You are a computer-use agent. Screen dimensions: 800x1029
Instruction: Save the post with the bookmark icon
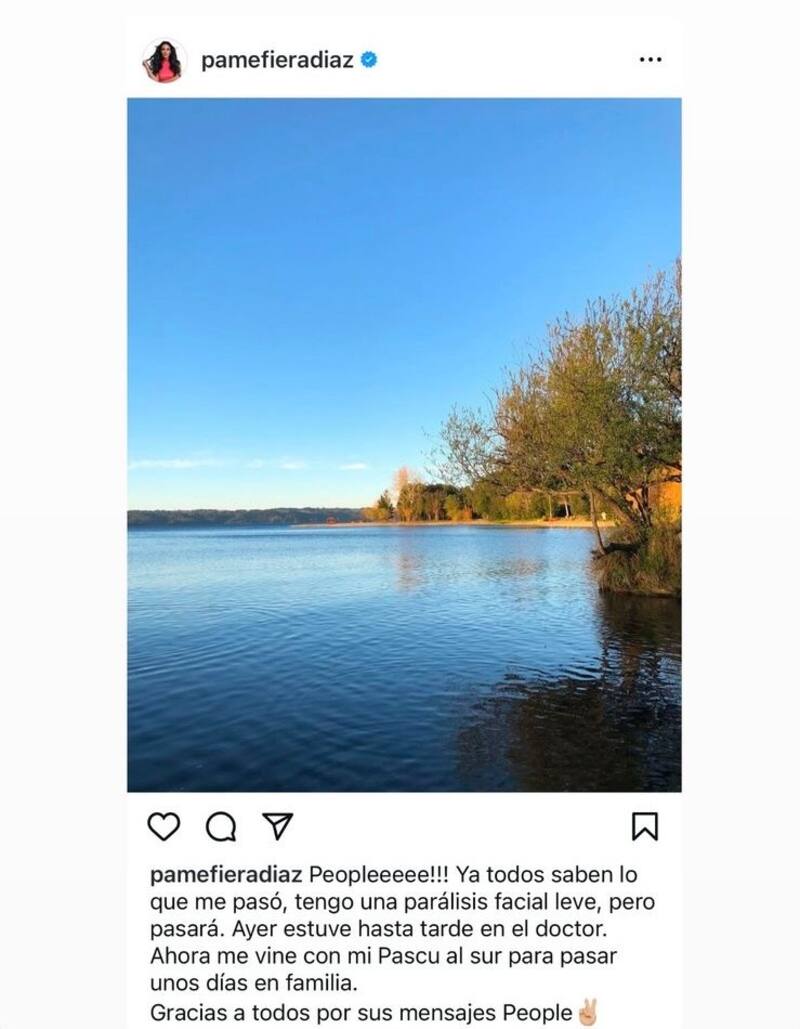[644, 826]
